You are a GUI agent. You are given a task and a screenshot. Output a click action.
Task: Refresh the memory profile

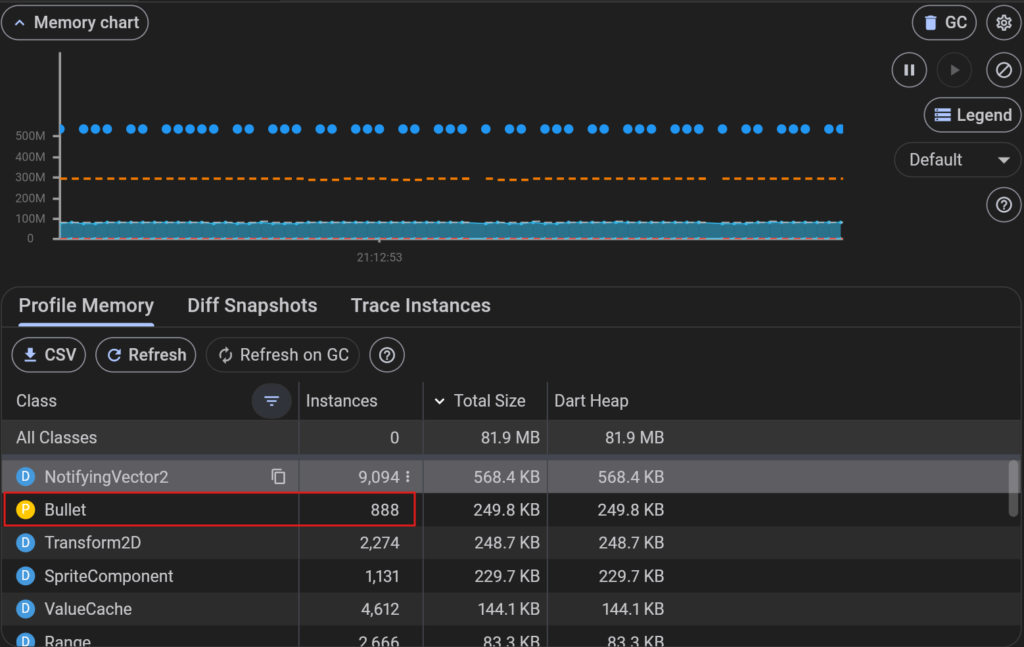pyautogui.click(x=146, y=355)
